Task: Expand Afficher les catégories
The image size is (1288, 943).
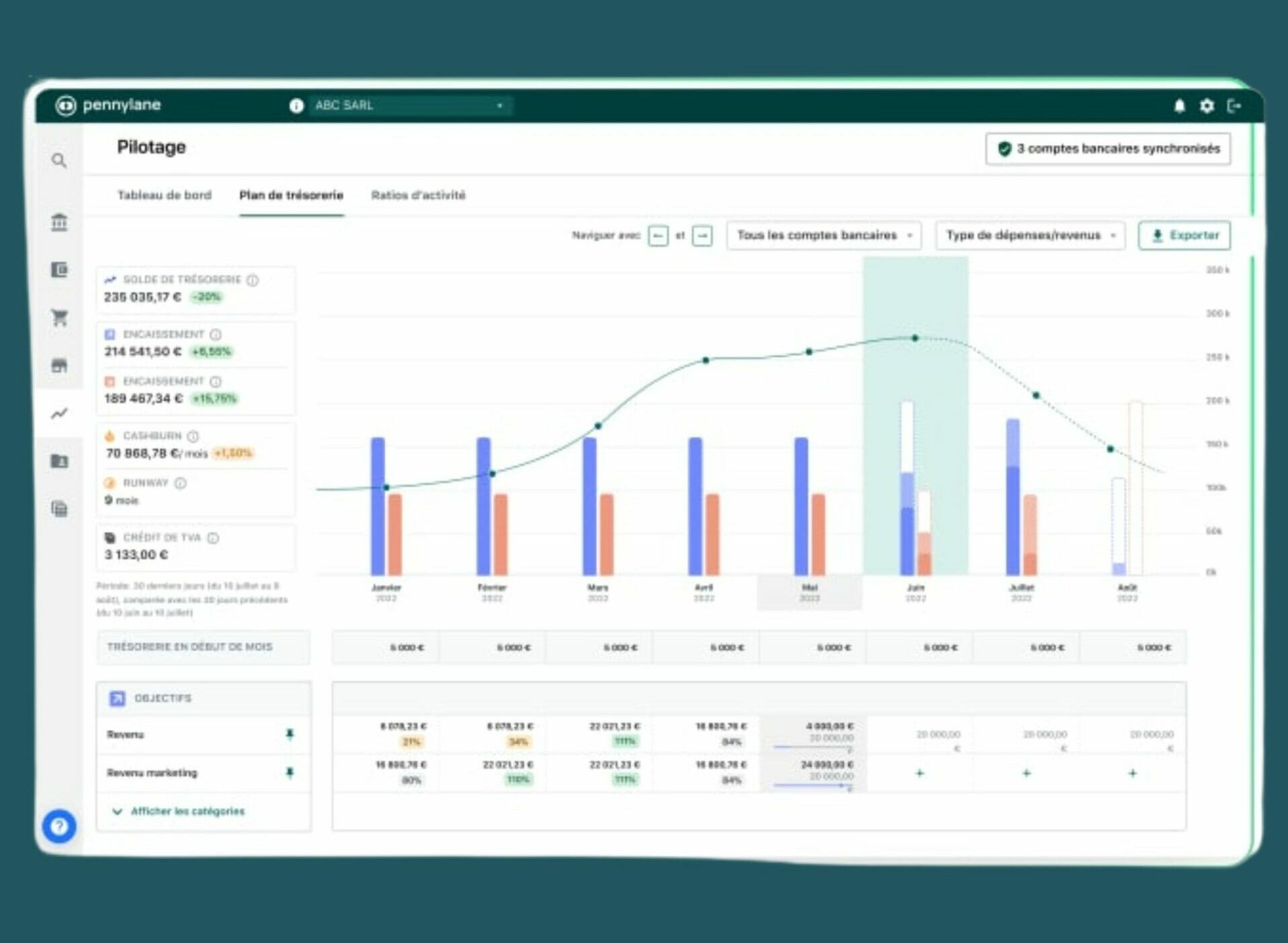Action: point(179,811)
